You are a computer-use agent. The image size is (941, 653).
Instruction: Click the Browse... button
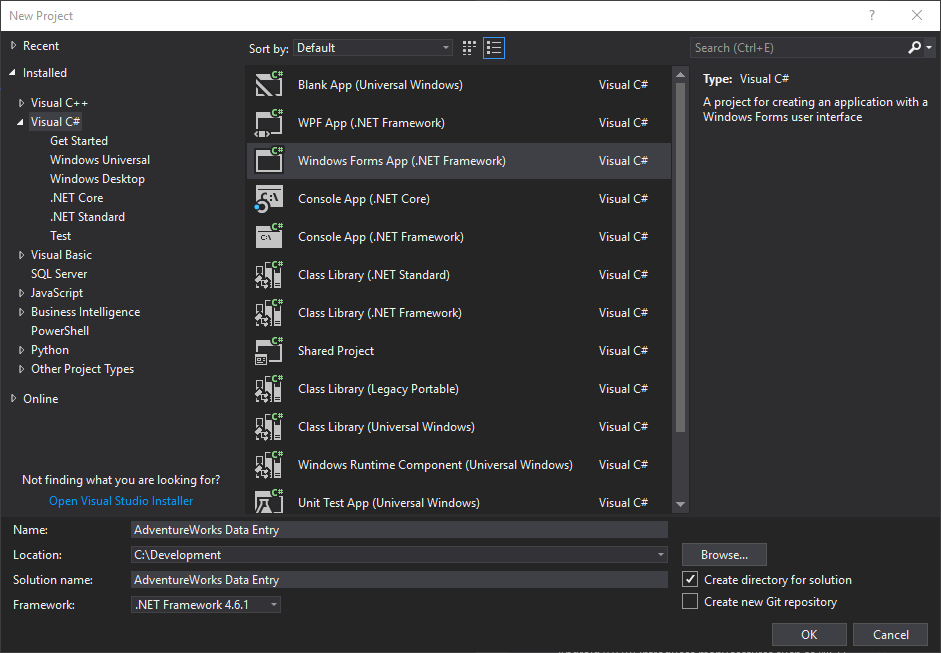pyautogui.click(x=724, y=555)
